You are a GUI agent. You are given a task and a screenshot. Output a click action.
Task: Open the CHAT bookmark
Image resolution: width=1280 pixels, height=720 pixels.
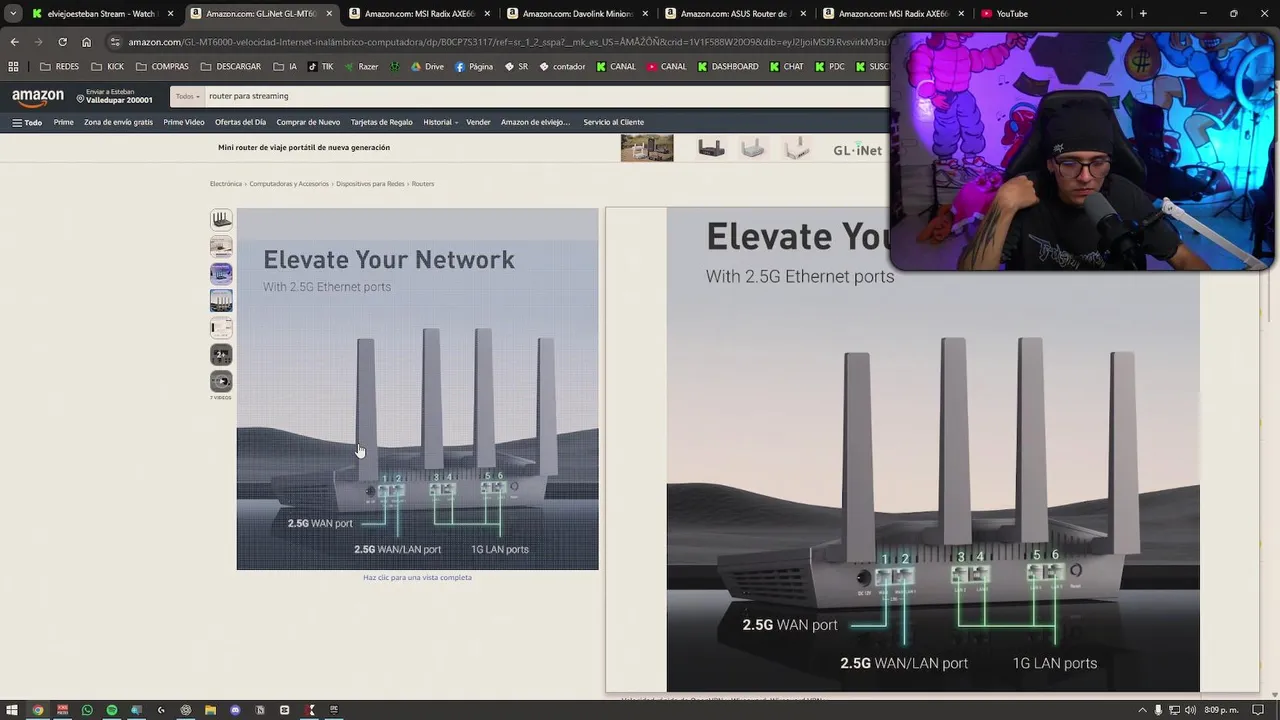coord(787,67)
